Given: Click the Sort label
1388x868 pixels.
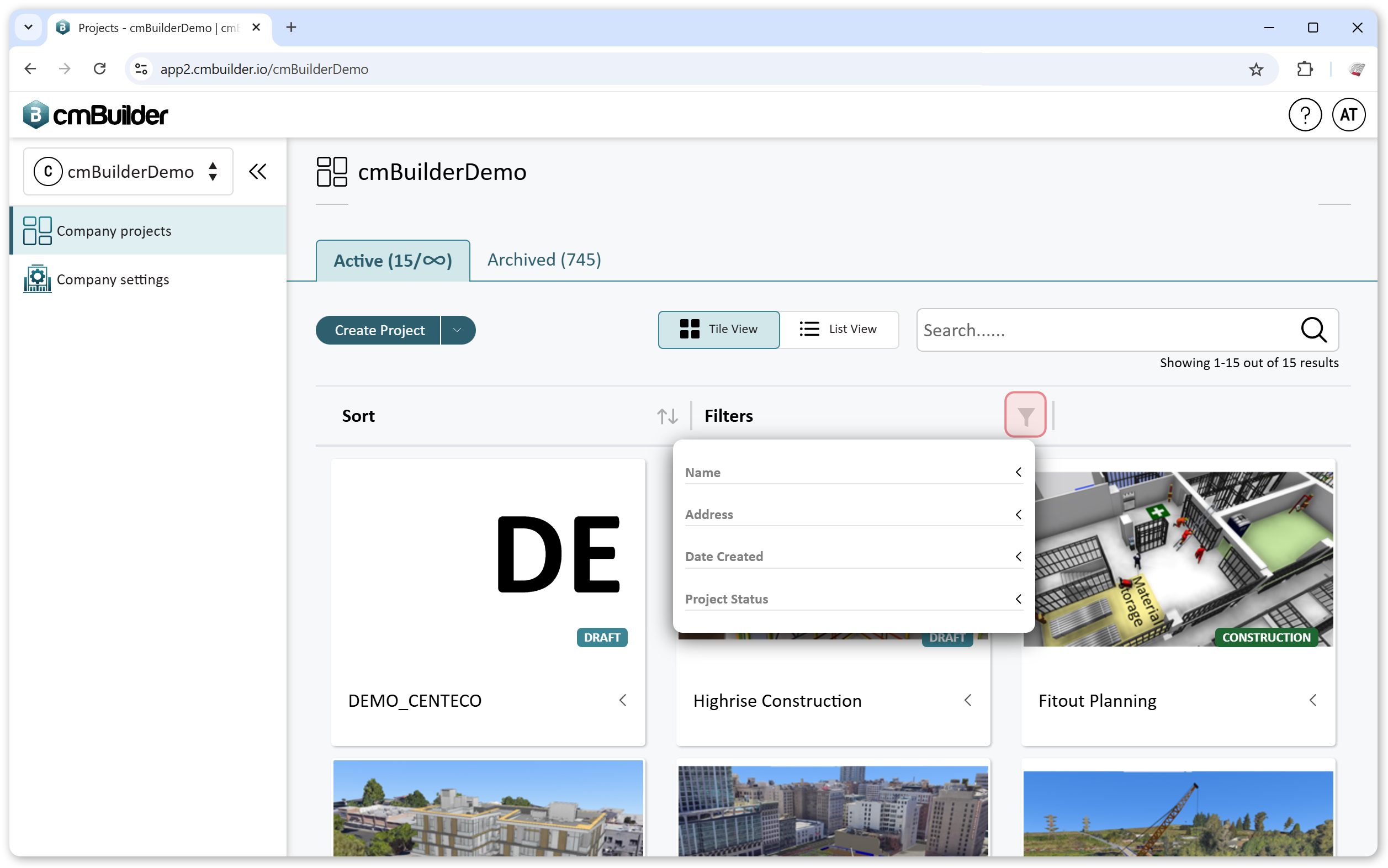Looking at the screenshot, I should pyautogui.click(x=358, y=416).
